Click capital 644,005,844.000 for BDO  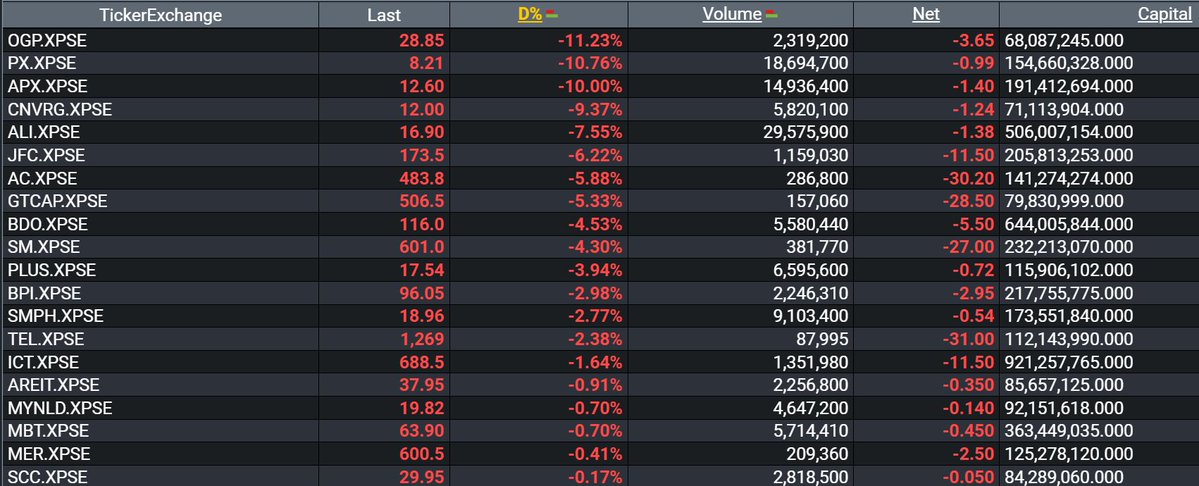pyautogui.click(x=1069, y=224)
